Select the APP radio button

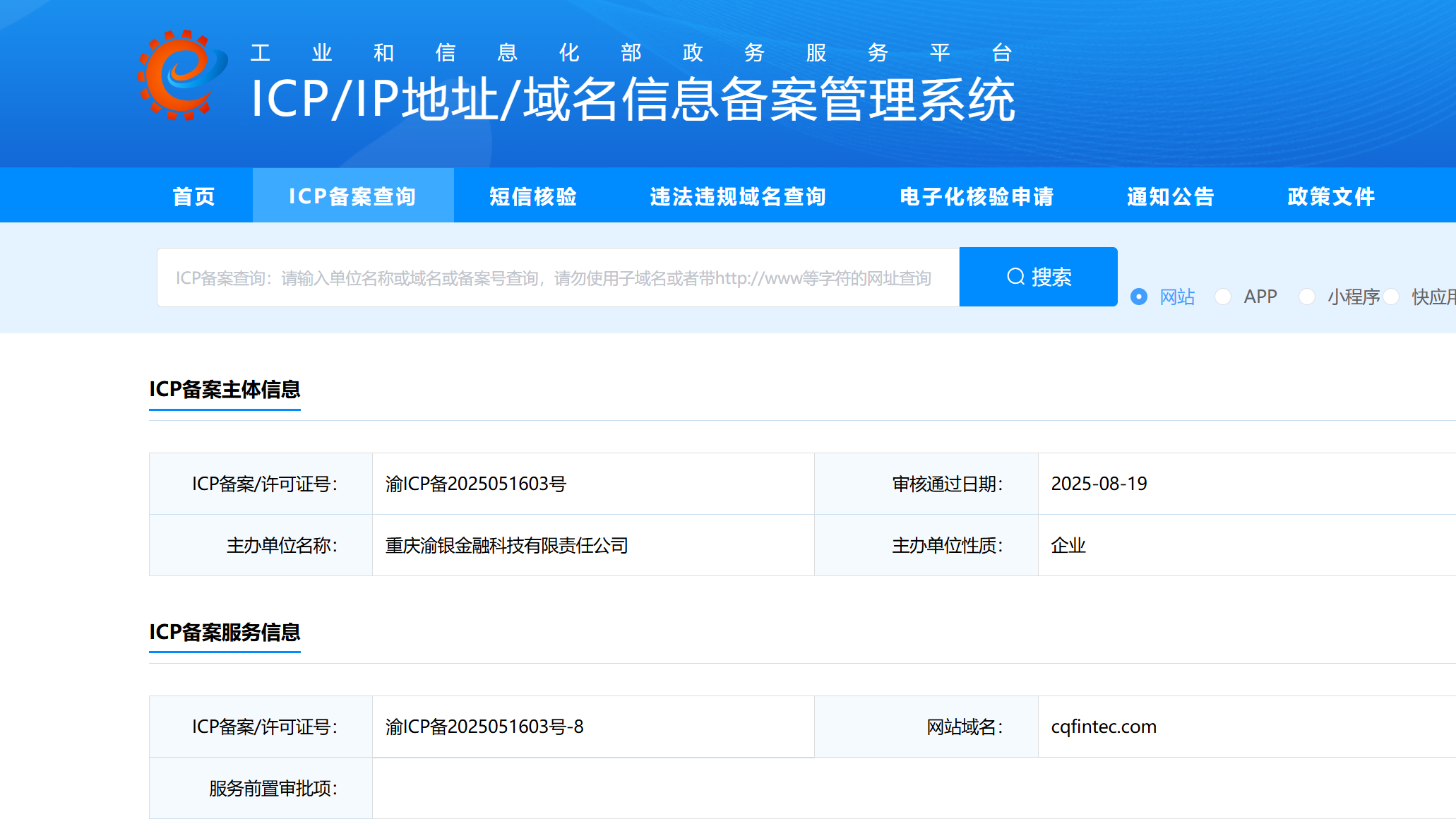1223,297
